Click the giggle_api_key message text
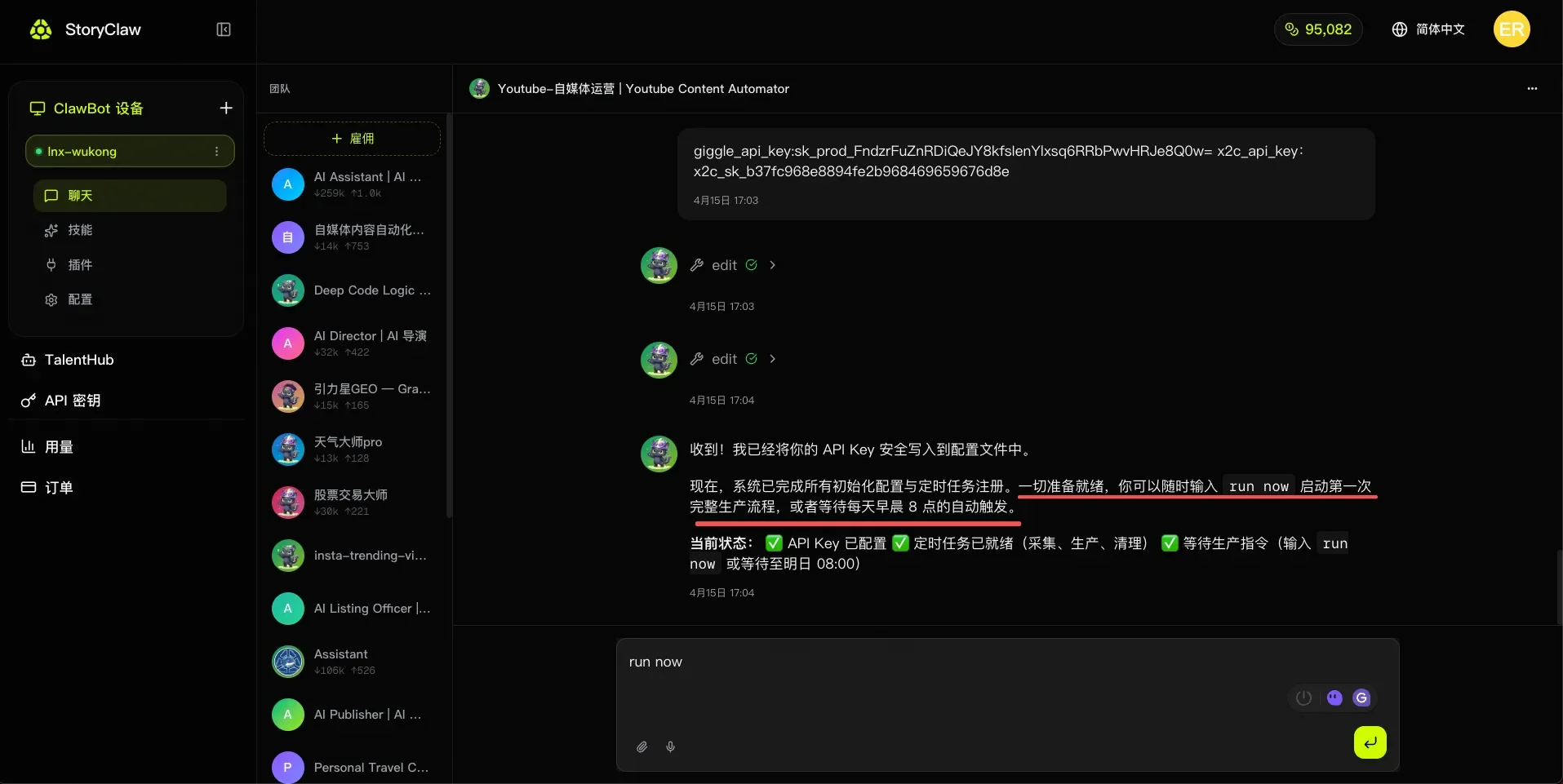Screen dimensions: 1563x784 pos(998,161)
